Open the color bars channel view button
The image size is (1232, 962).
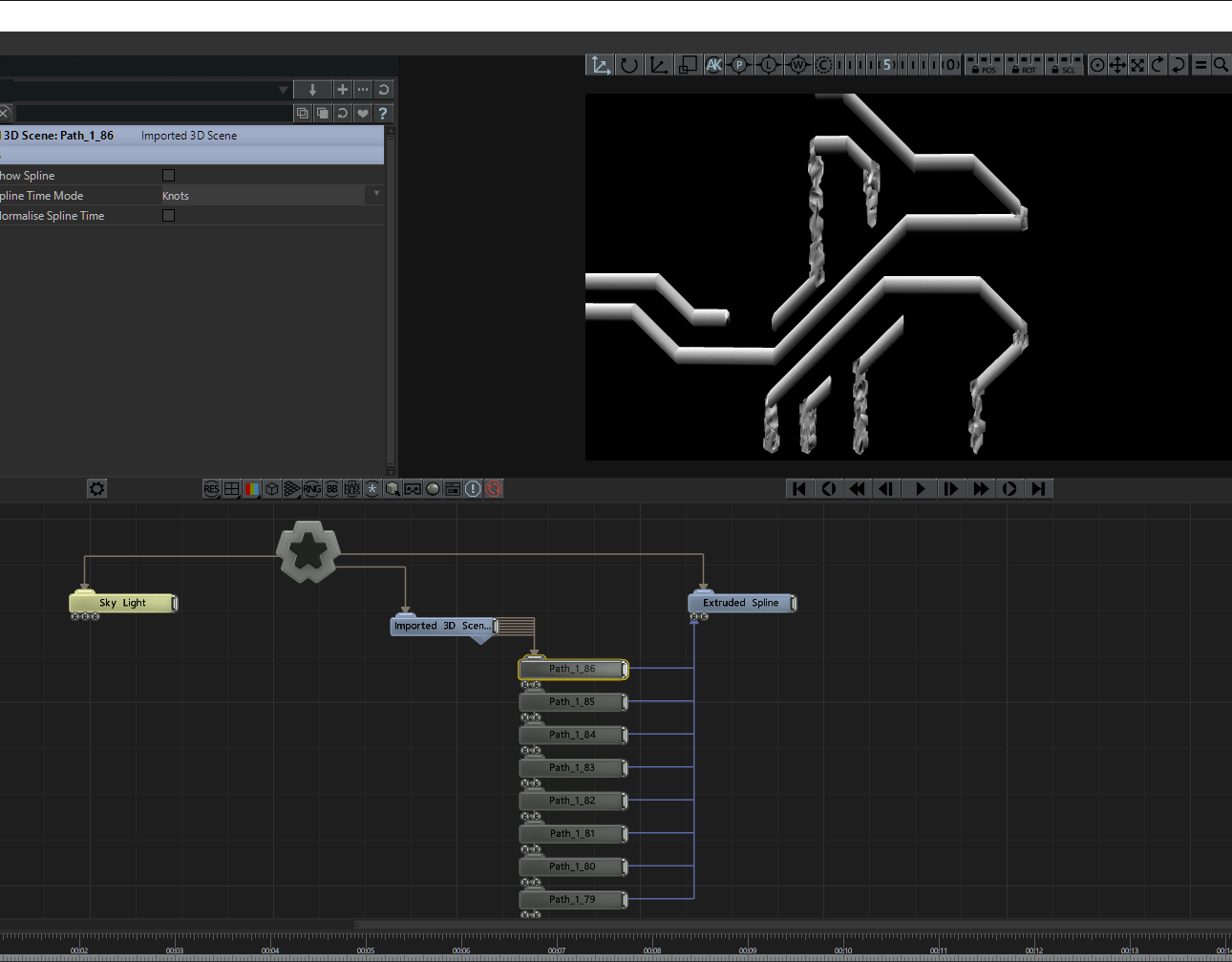(252, 489)
